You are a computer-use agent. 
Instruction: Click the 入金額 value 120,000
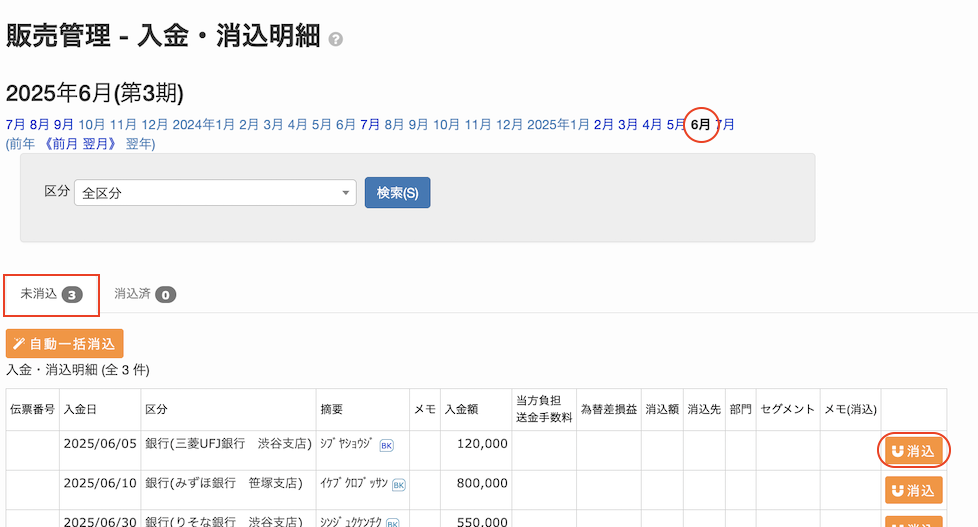pos(482,443)
